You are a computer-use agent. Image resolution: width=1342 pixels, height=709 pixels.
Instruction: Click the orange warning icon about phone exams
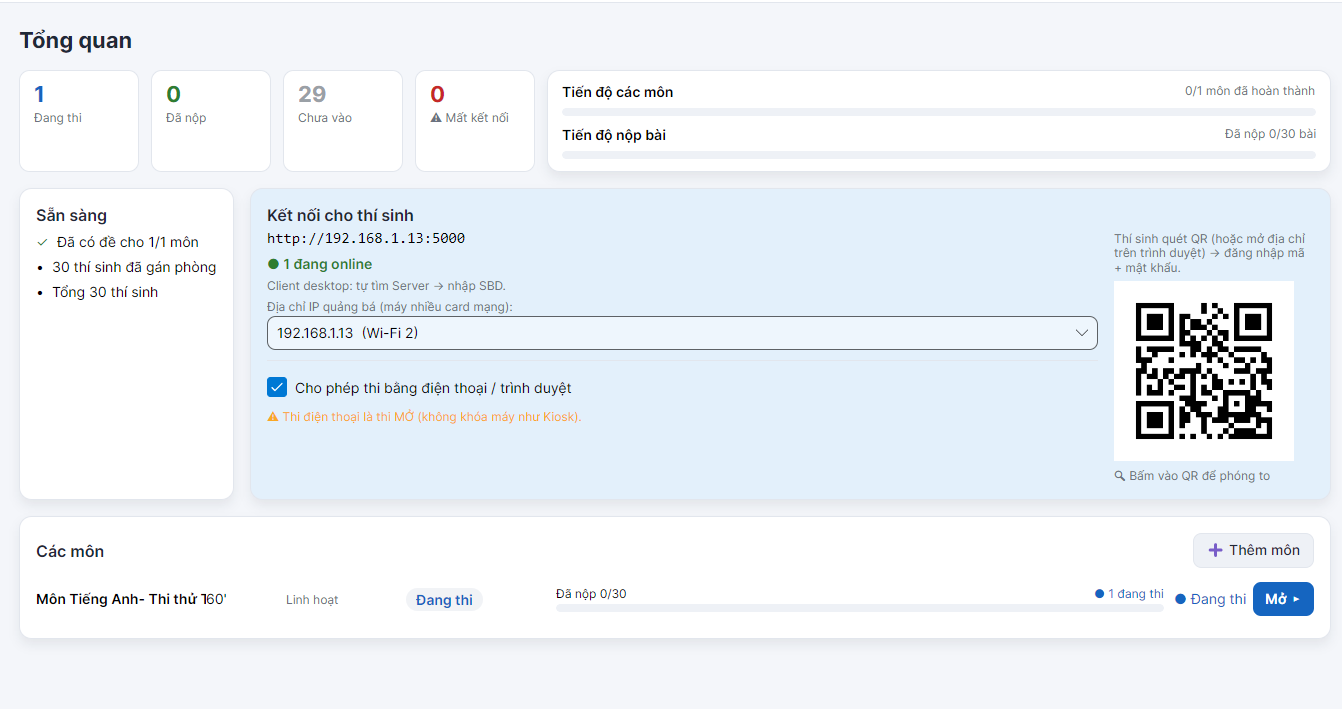coord(273,416)
